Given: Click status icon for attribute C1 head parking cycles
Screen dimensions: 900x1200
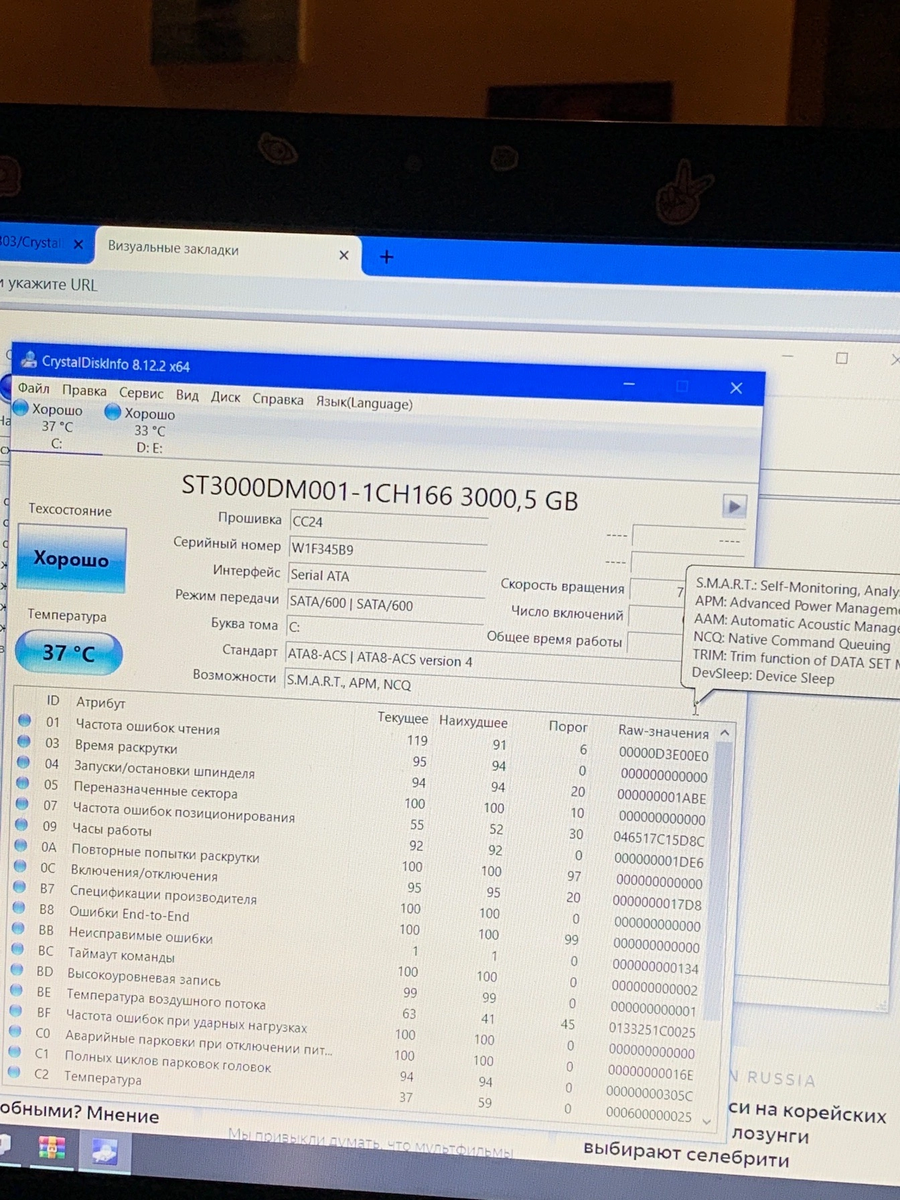Looking at the screenshot, I should (x=12, y=1054).
